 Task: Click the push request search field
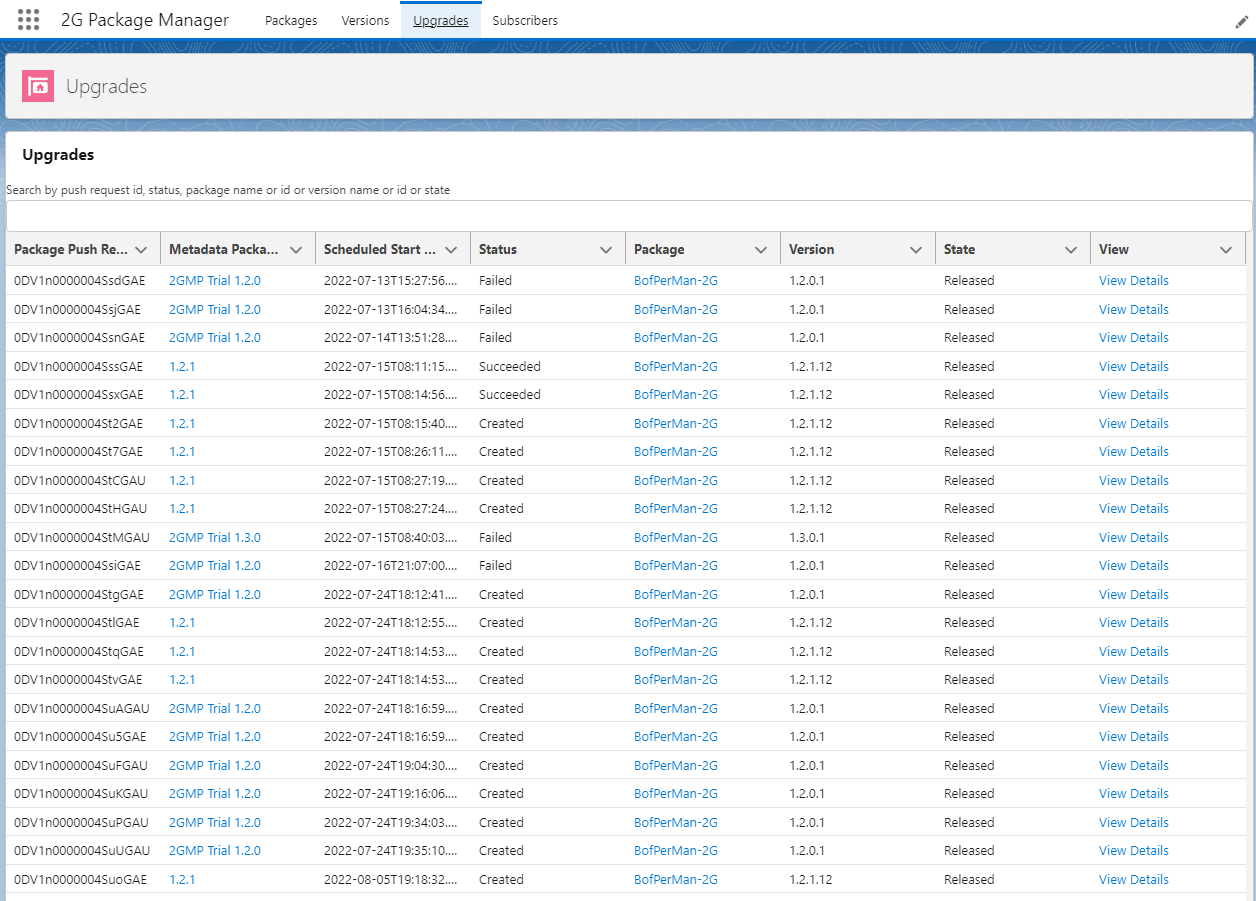[x=628, y=215]
